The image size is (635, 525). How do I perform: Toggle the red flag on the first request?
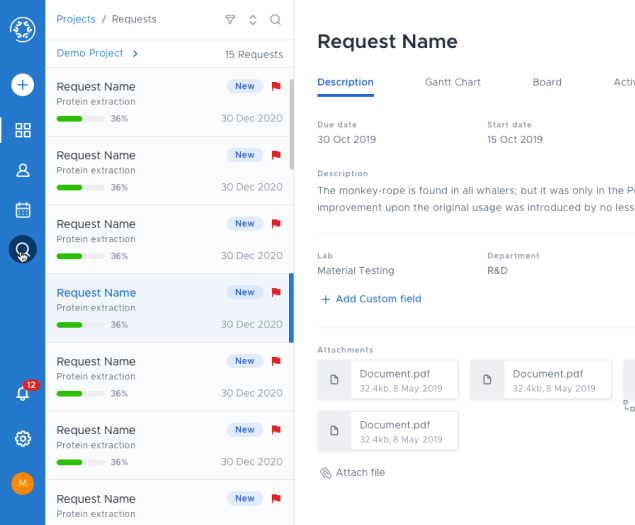[x=276, y=87]
